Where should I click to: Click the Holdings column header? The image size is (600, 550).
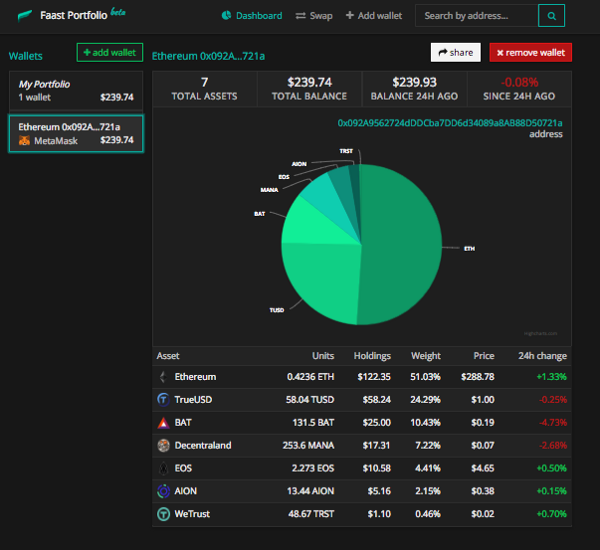click(372, 356)
